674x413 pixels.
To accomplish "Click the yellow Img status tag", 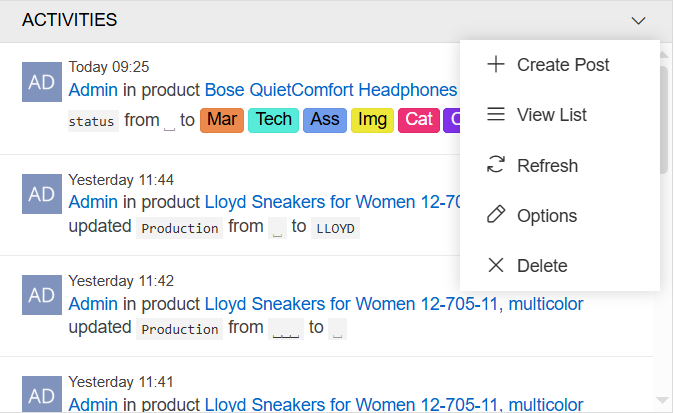I will (x=373, y=120).
